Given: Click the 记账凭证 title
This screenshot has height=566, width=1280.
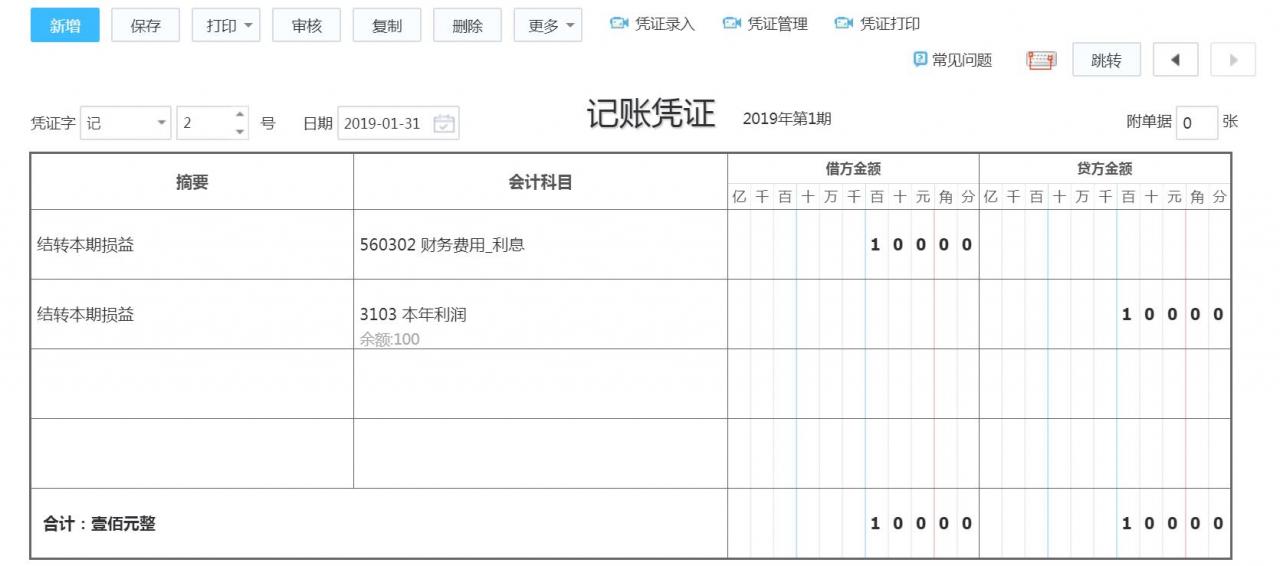Looking at the screenshot, I should (651, 114).
